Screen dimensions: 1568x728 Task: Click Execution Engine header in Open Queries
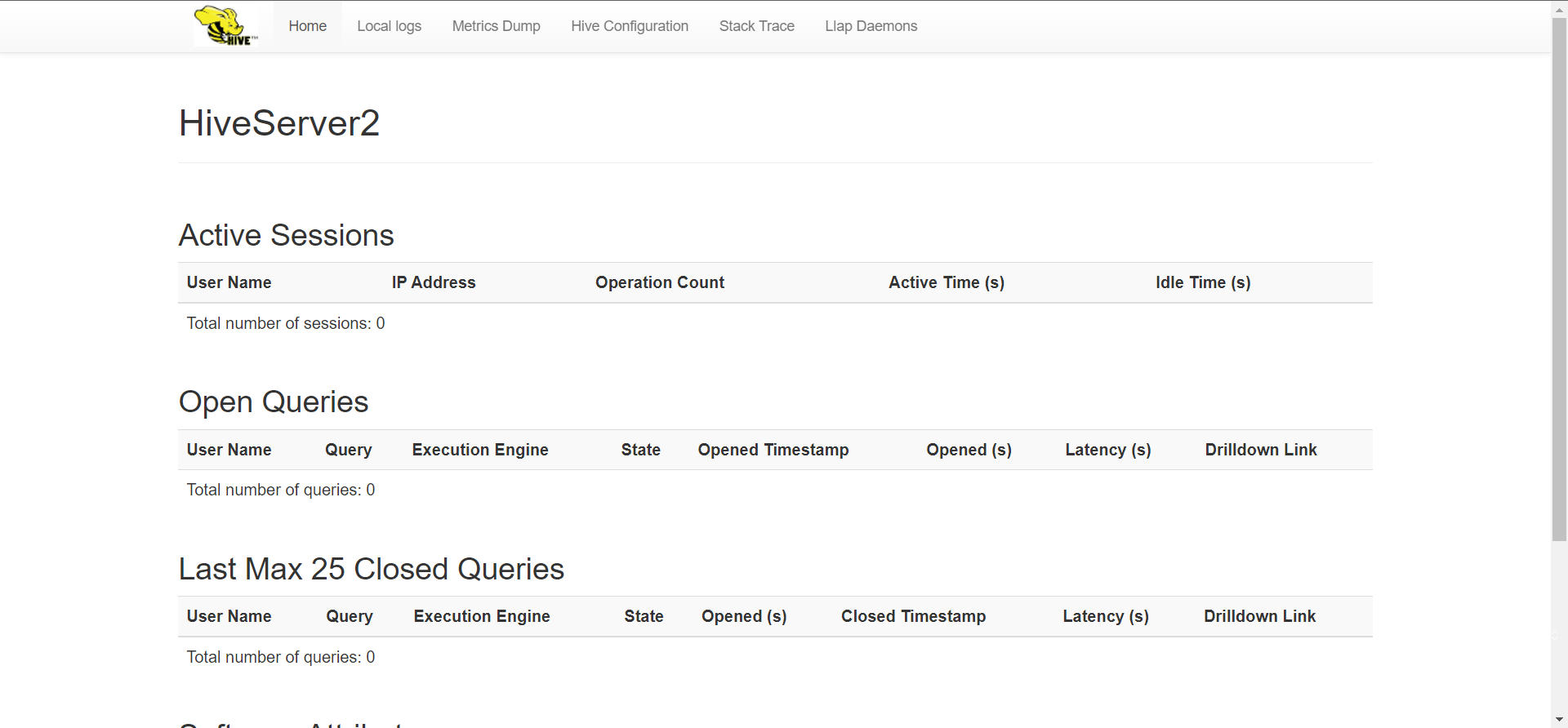tap(480, 450)
